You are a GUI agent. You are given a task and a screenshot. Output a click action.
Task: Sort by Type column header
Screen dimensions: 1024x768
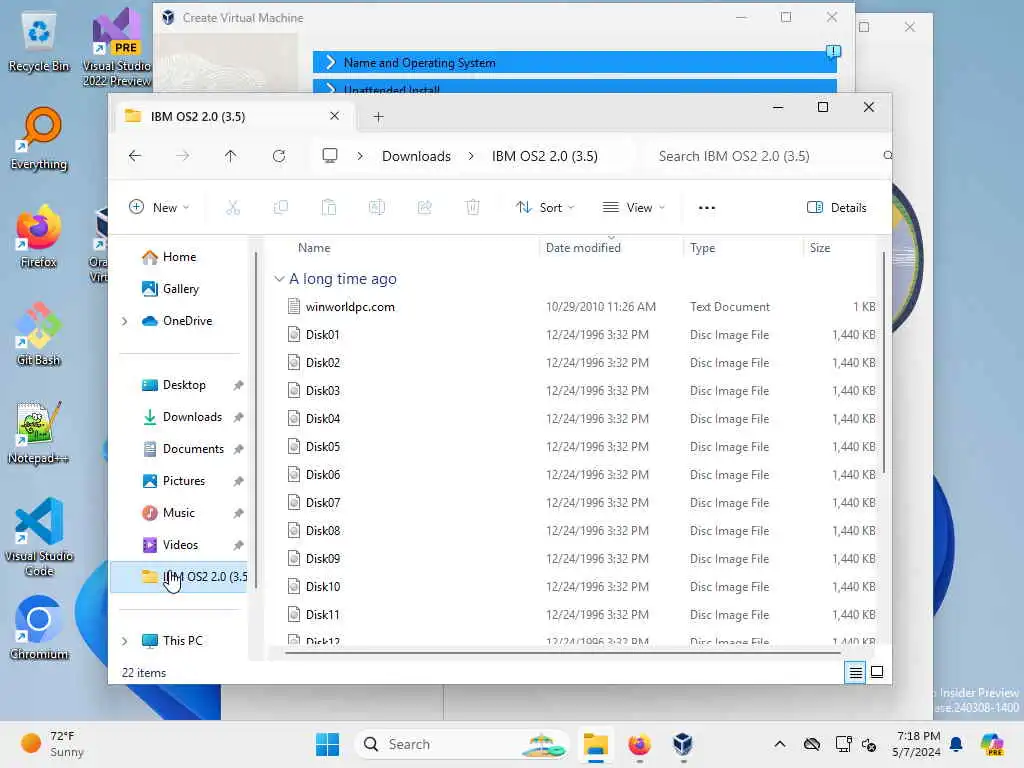click(702, 248)
